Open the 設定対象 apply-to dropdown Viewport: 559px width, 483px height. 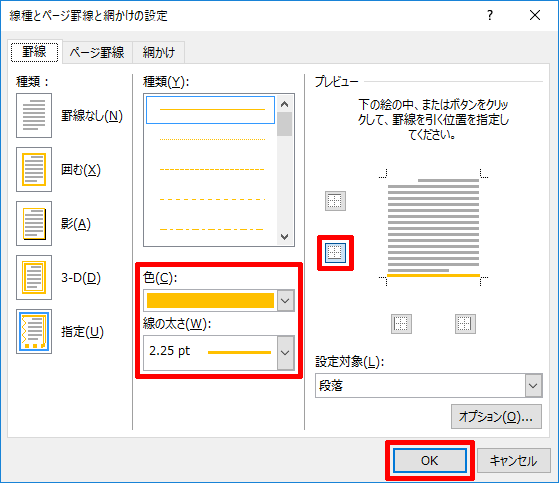pyautogui.click(x=533, y=385)
